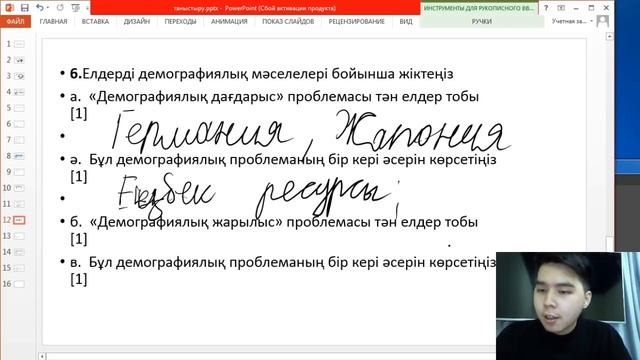
Task: Select slide 5 thumbnail
Action: 19,108
